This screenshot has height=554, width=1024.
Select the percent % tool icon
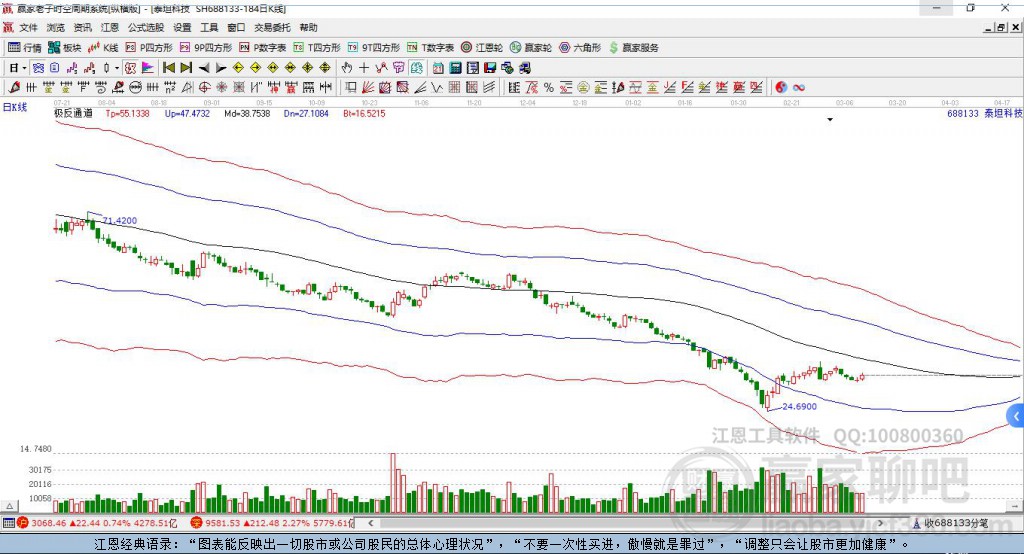pyautogui.click(x=549, y=88)
